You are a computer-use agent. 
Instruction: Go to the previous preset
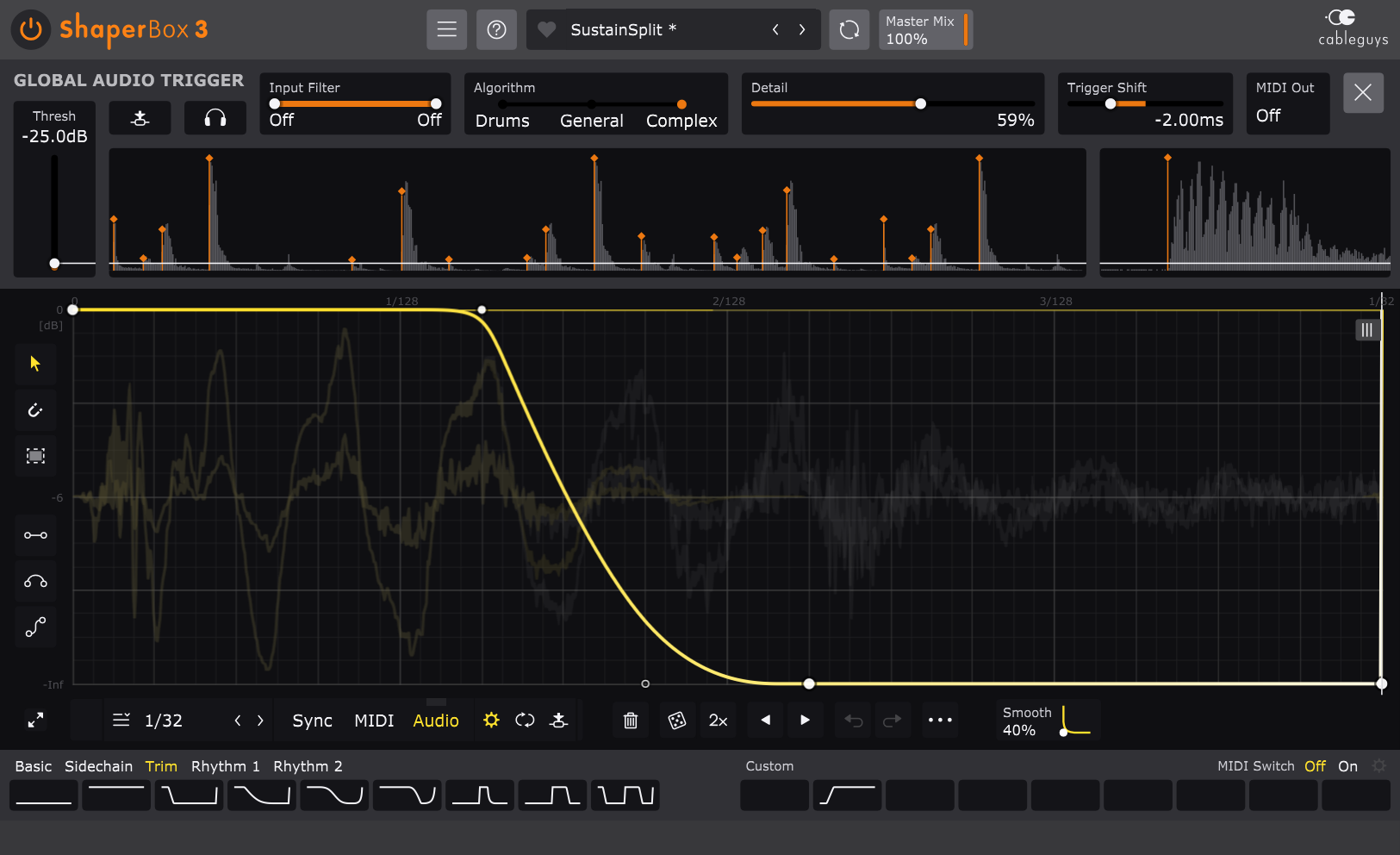click(x=775, y=29)
